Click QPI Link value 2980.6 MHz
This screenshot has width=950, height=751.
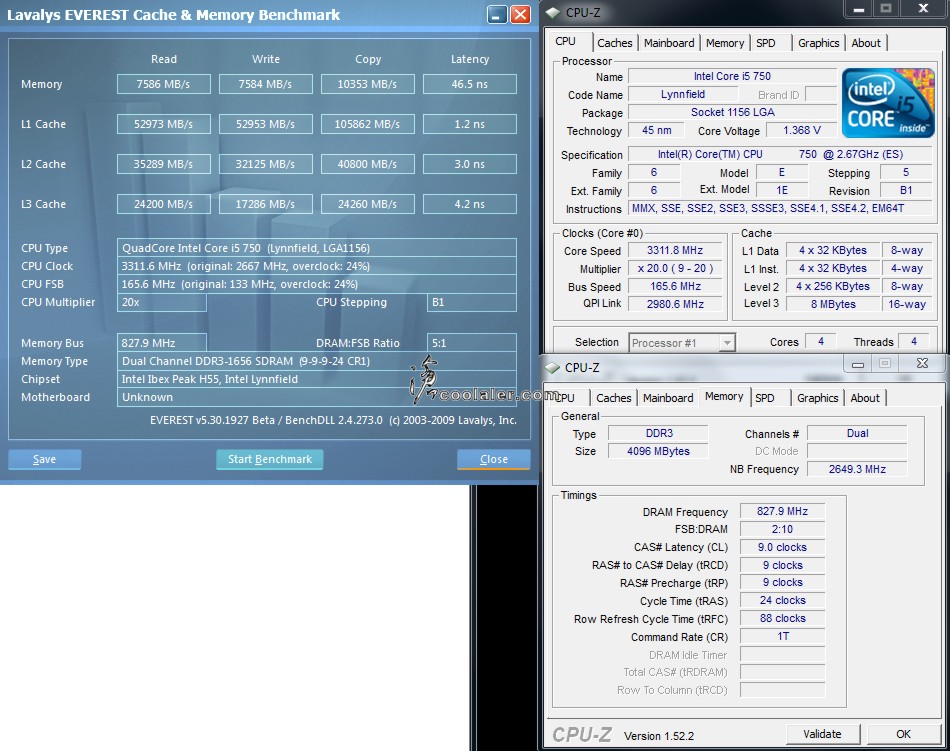(674, 304)
